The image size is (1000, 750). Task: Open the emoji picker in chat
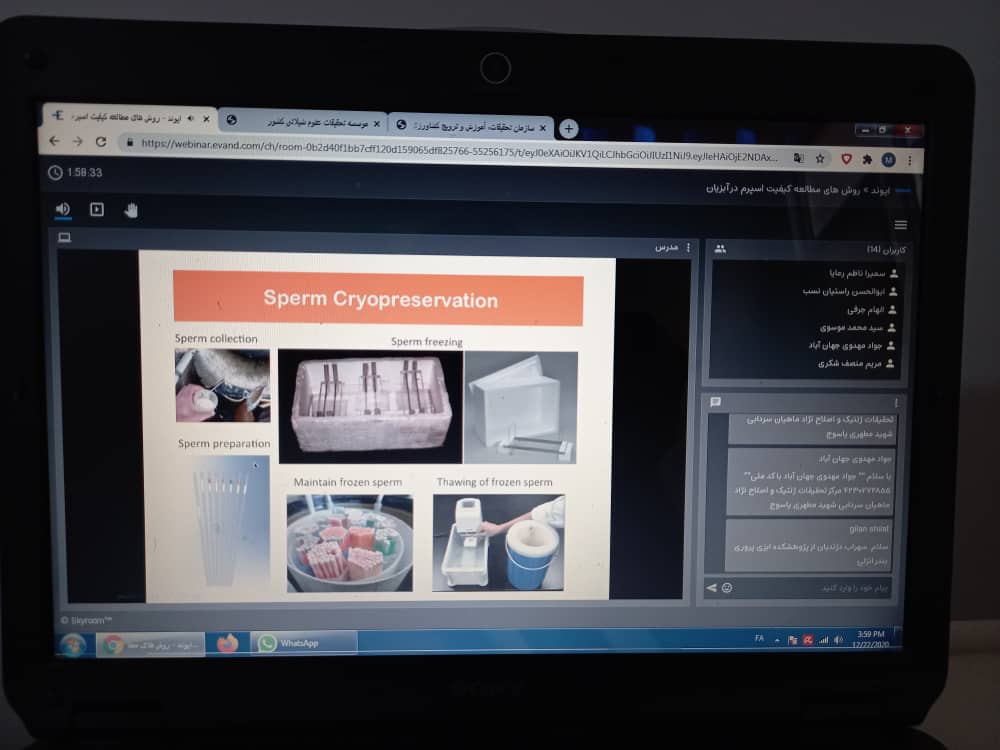click(727, 587)
